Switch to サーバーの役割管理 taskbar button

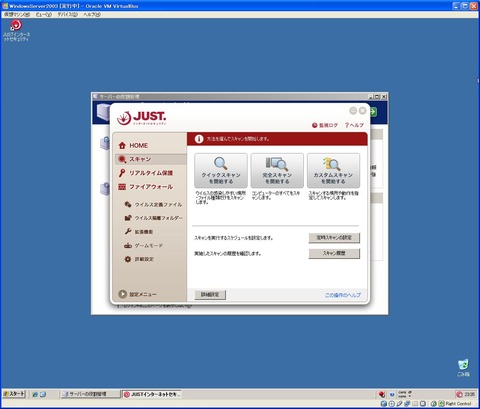pos(91,394)
